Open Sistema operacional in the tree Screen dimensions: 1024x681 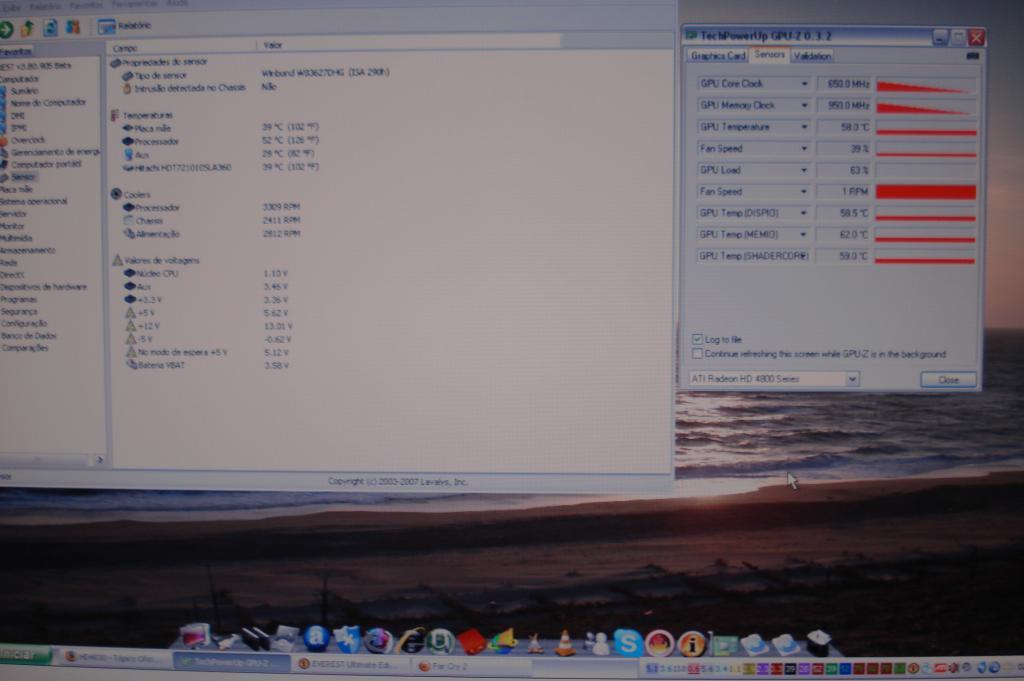[x=33, y=202]
